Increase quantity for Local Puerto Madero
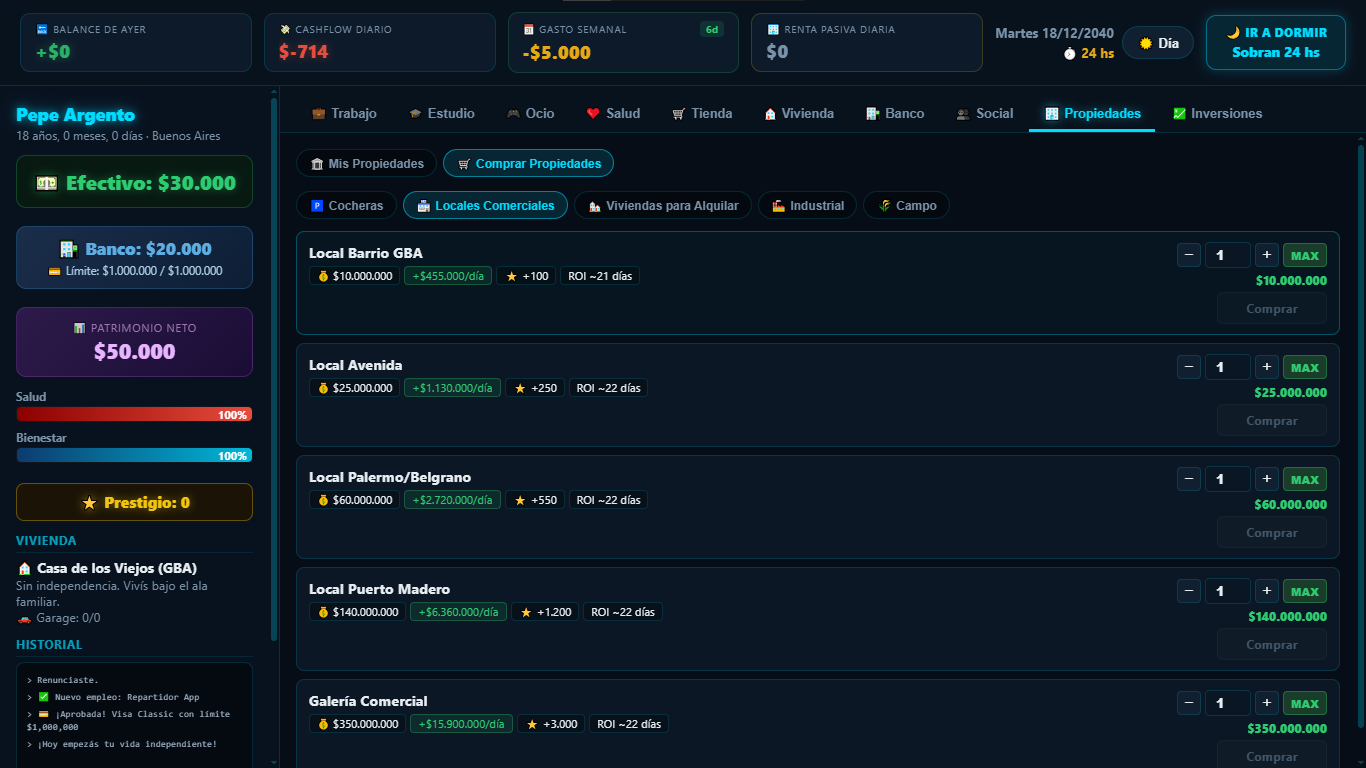This screenshot has height=768, width=1366. [x=1266, y=591]
